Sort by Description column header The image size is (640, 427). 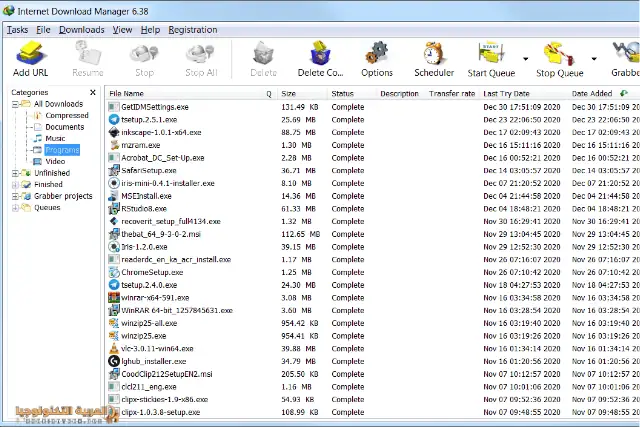(x=400, y=93)
